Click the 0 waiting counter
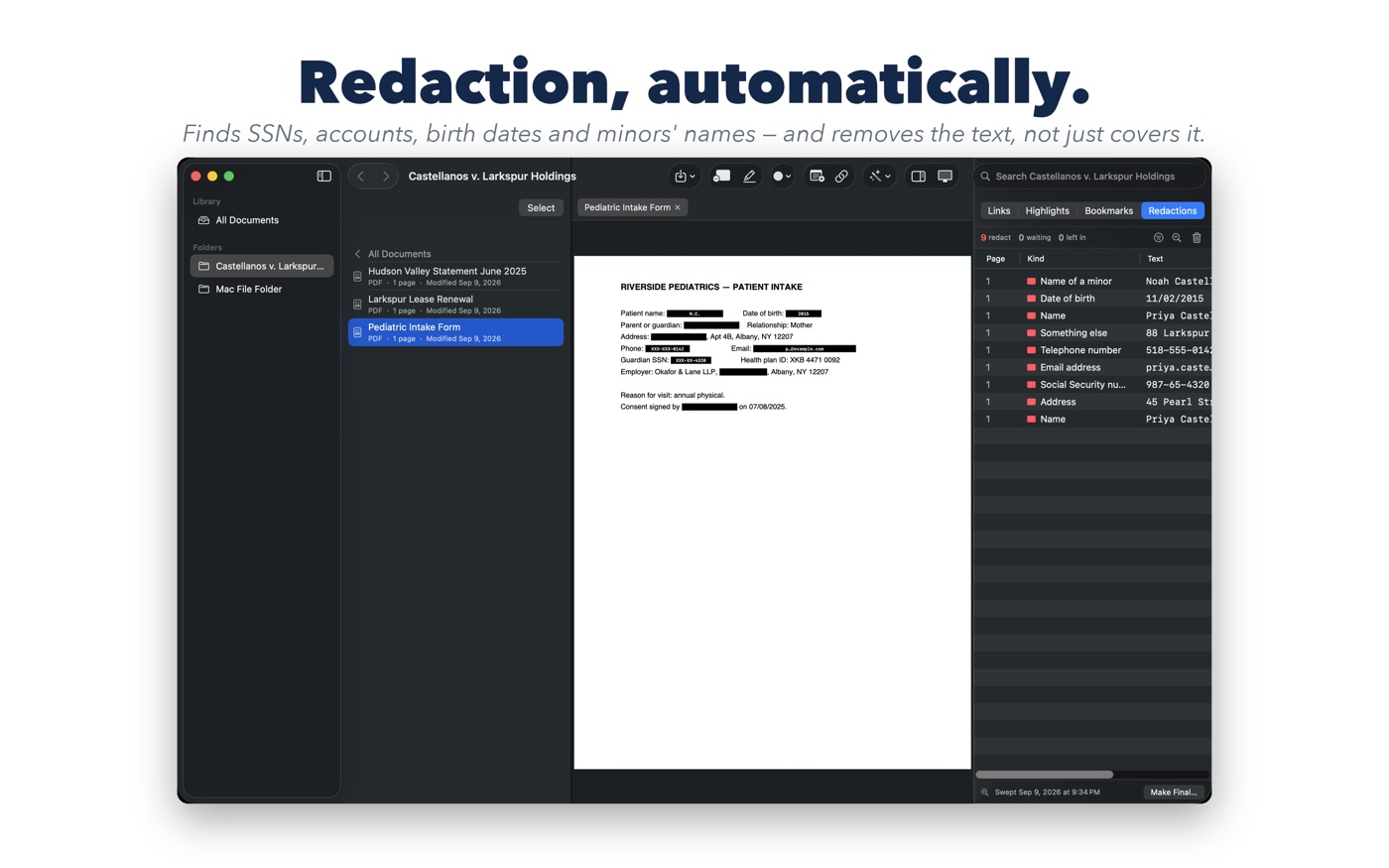Viewport: 1389px width, 868px height. click(1034, 238)
